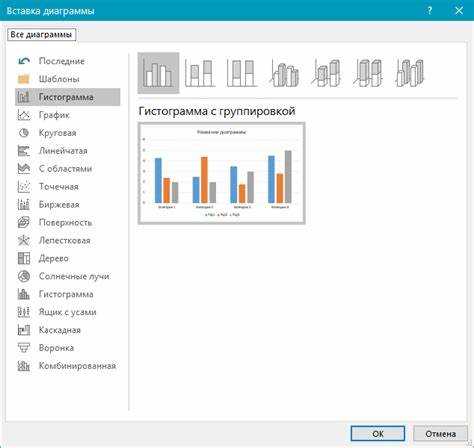474x448 pixels.
Task: Close the Вставка диаграммы dialog
Action: coord(459,10)
